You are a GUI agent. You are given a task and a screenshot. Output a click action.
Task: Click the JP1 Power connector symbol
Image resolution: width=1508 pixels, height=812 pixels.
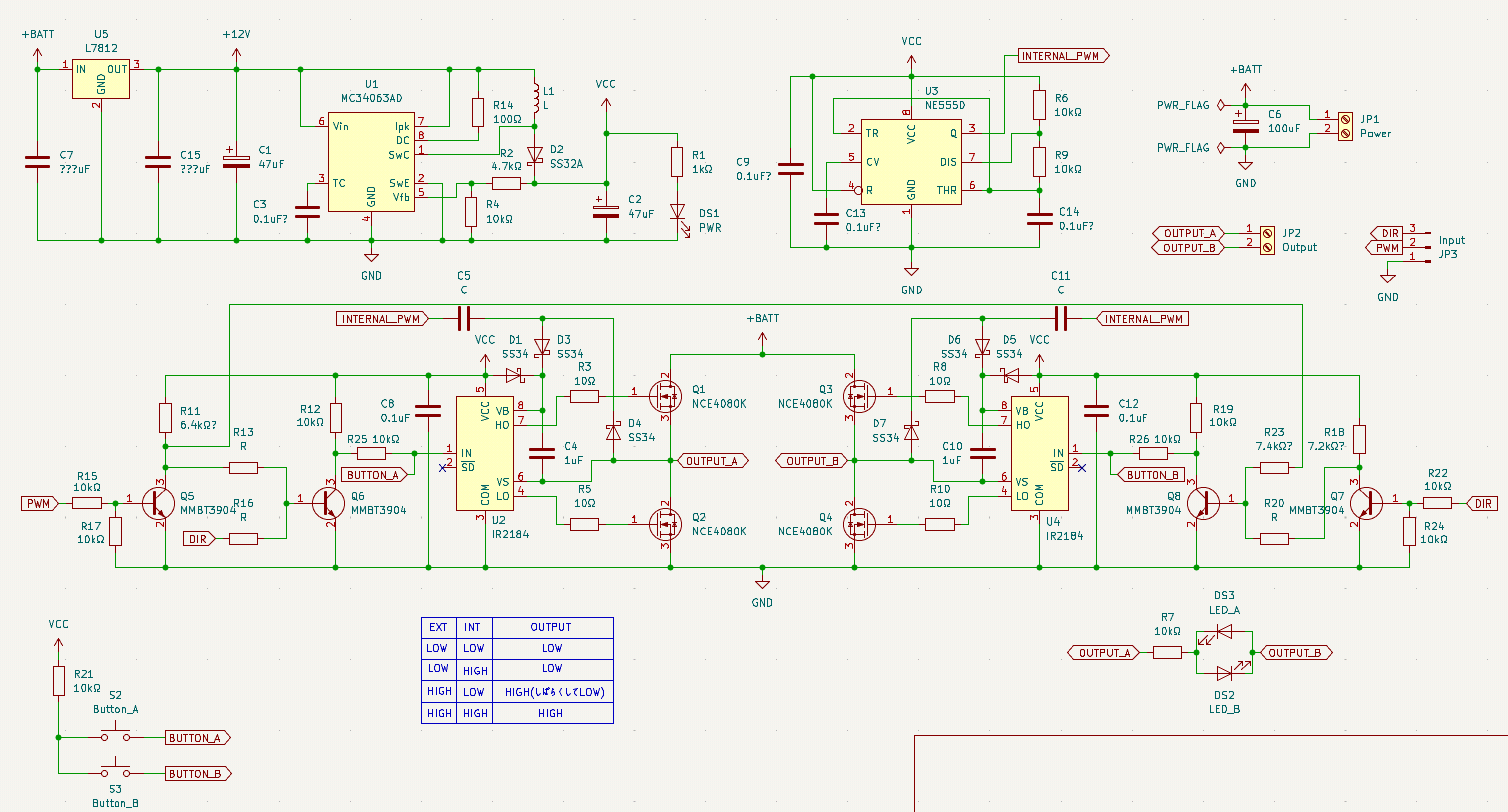(1345, 124)
